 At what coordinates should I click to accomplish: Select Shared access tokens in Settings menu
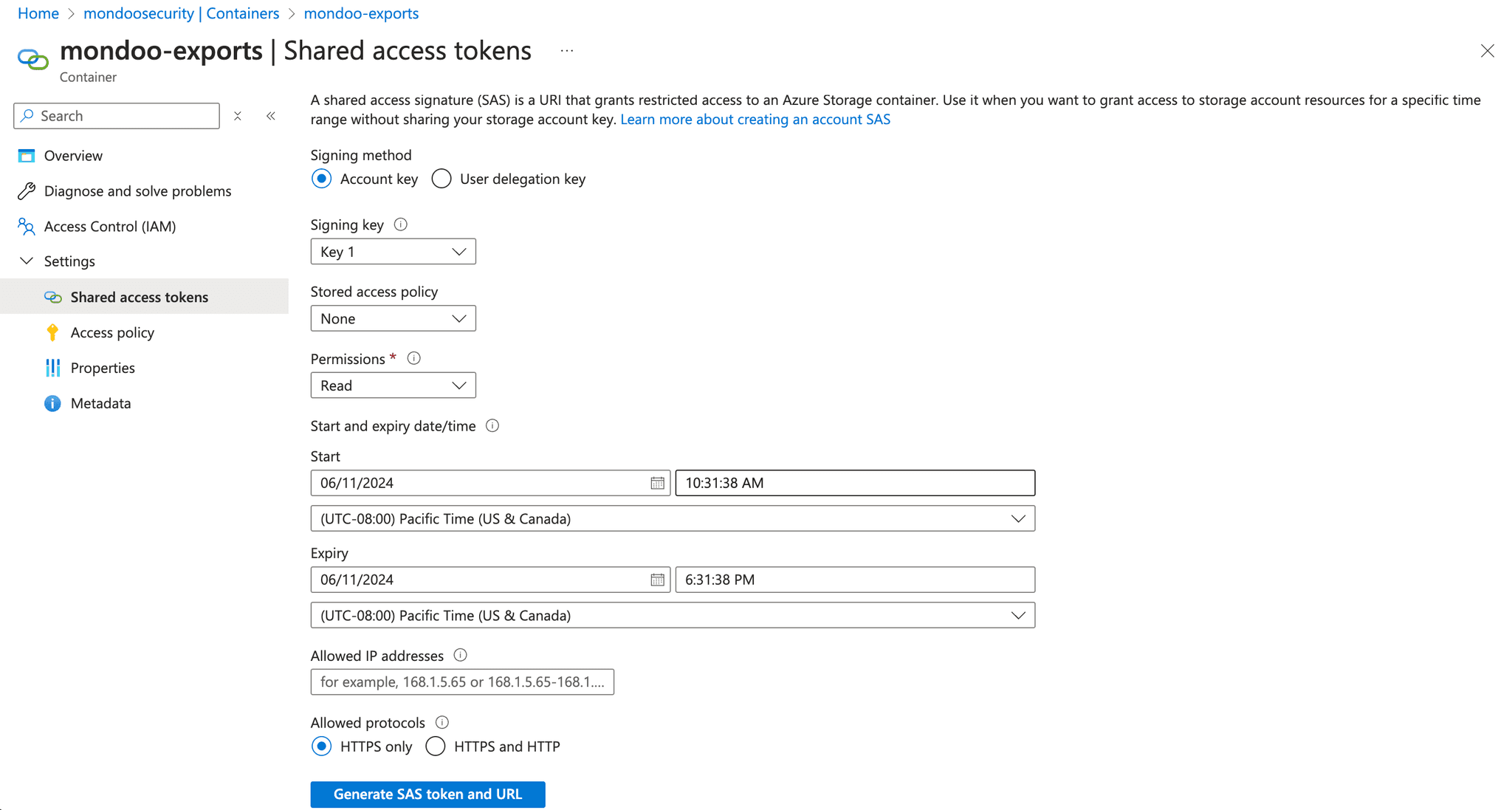139,297
